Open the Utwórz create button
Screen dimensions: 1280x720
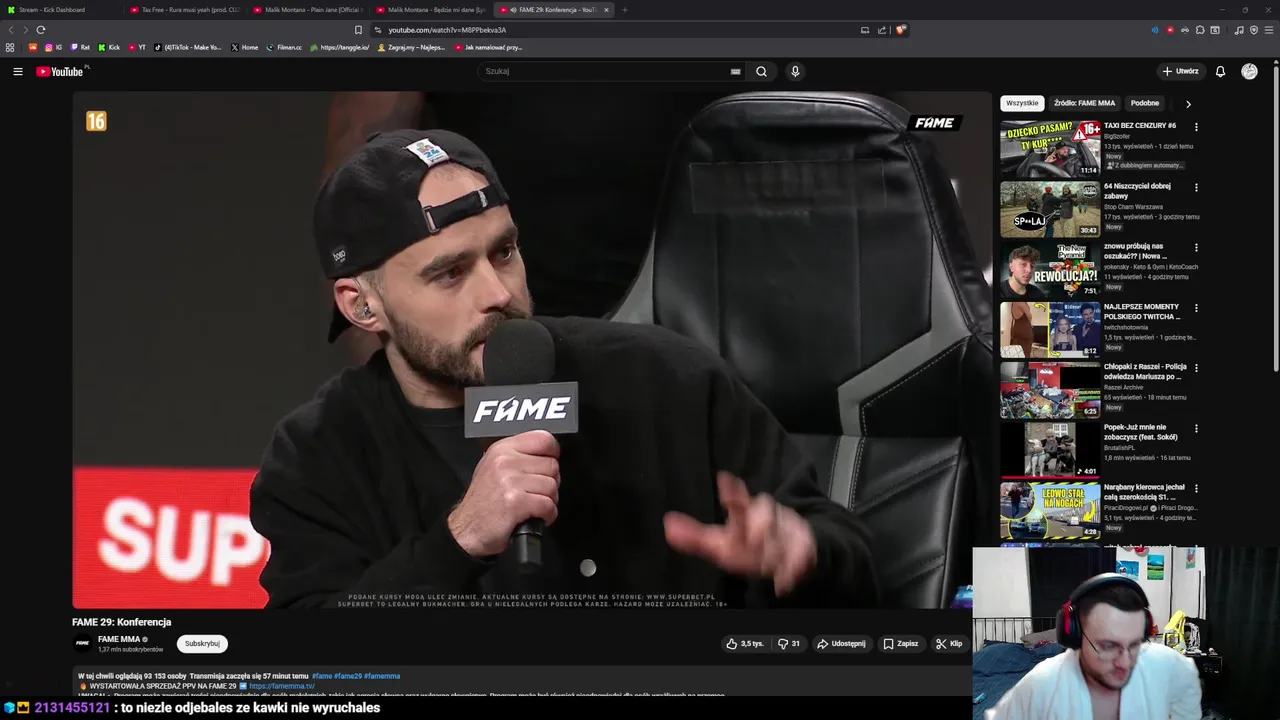pos(1180,71)
